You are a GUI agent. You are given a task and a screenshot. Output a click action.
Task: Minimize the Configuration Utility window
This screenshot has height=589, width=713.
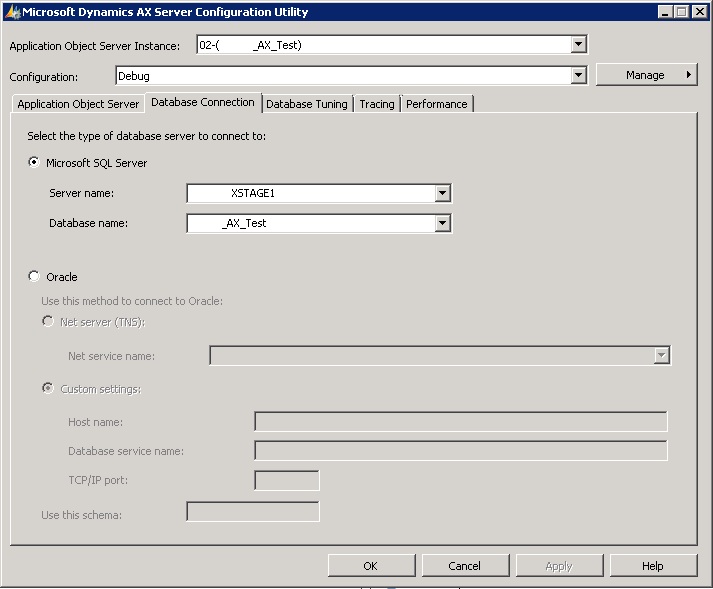point(665,12)
